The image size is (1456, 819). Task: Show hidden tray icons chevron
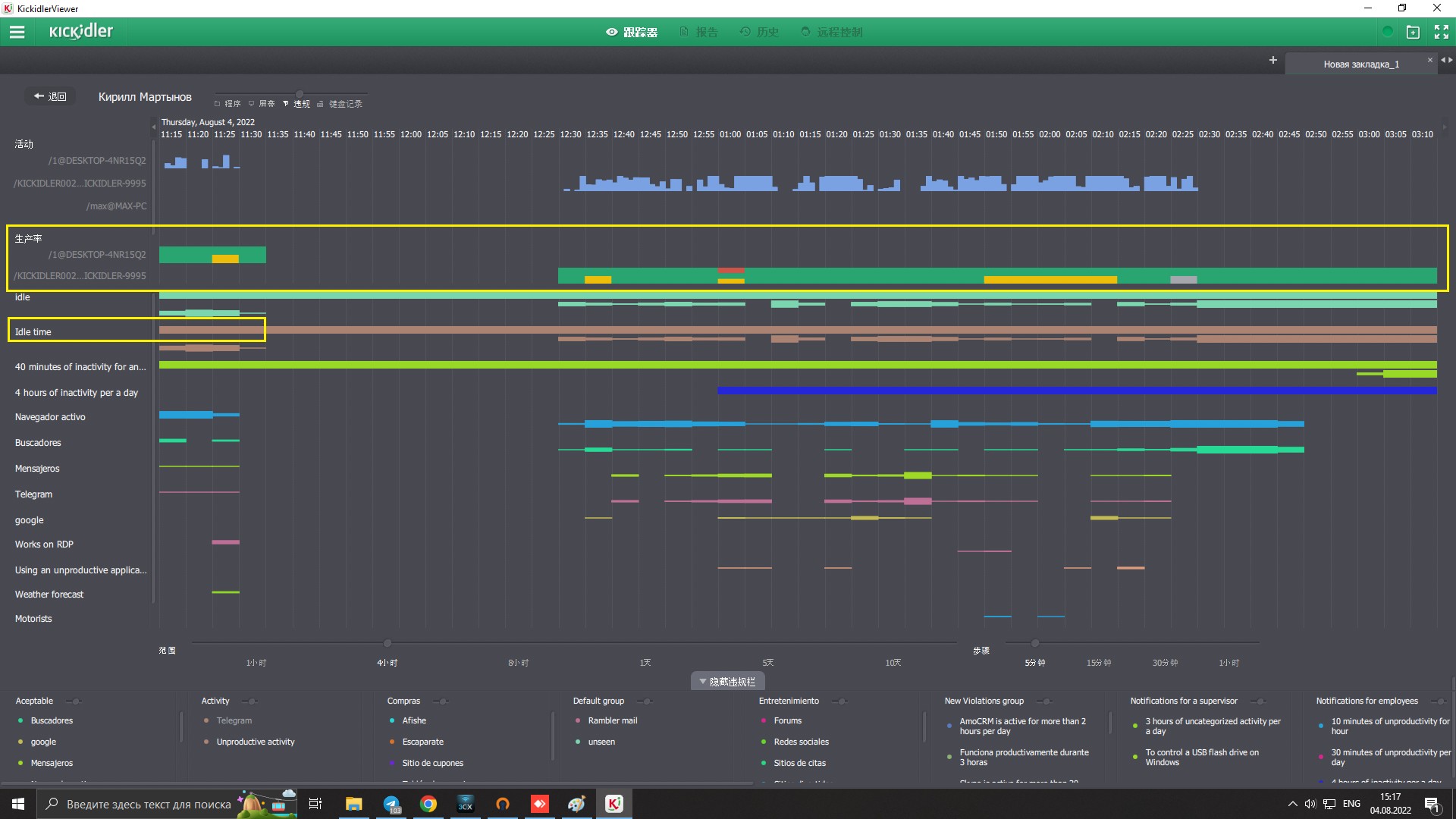[x=1292, y=804]
